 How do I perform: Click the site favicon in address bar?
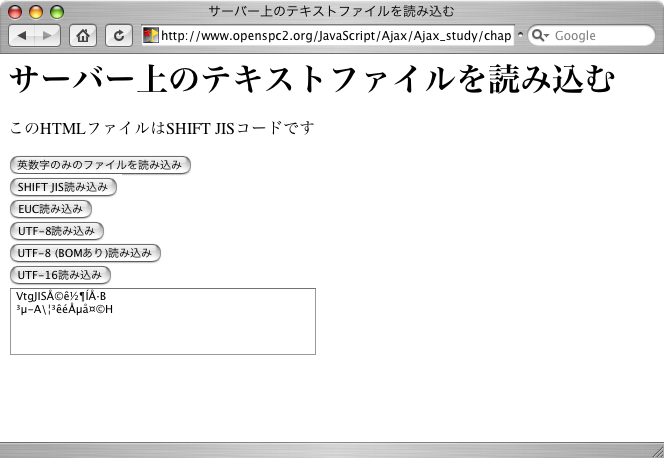151,36
